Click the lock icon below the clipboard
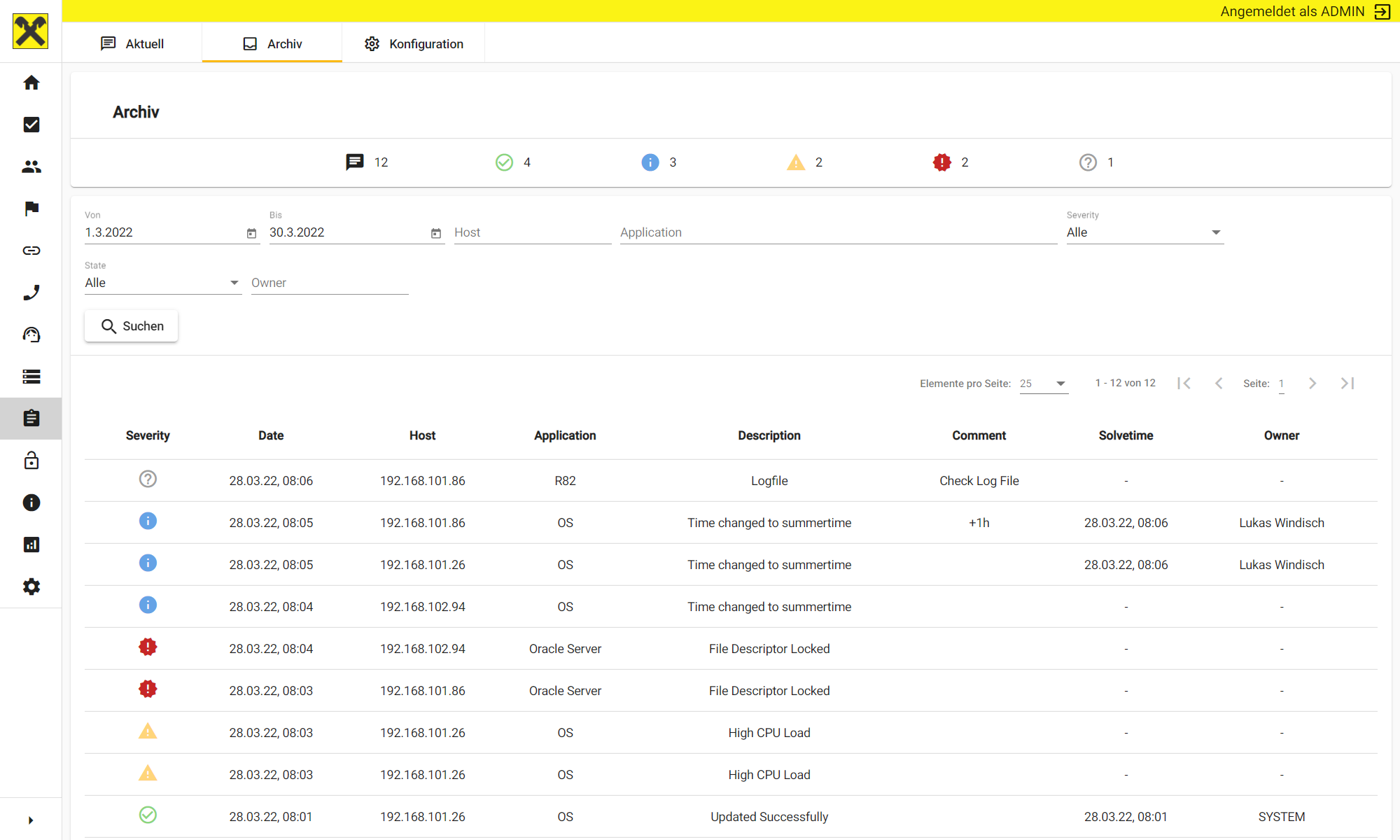Viewport: 1400px width, 840px height. point(31,460)
